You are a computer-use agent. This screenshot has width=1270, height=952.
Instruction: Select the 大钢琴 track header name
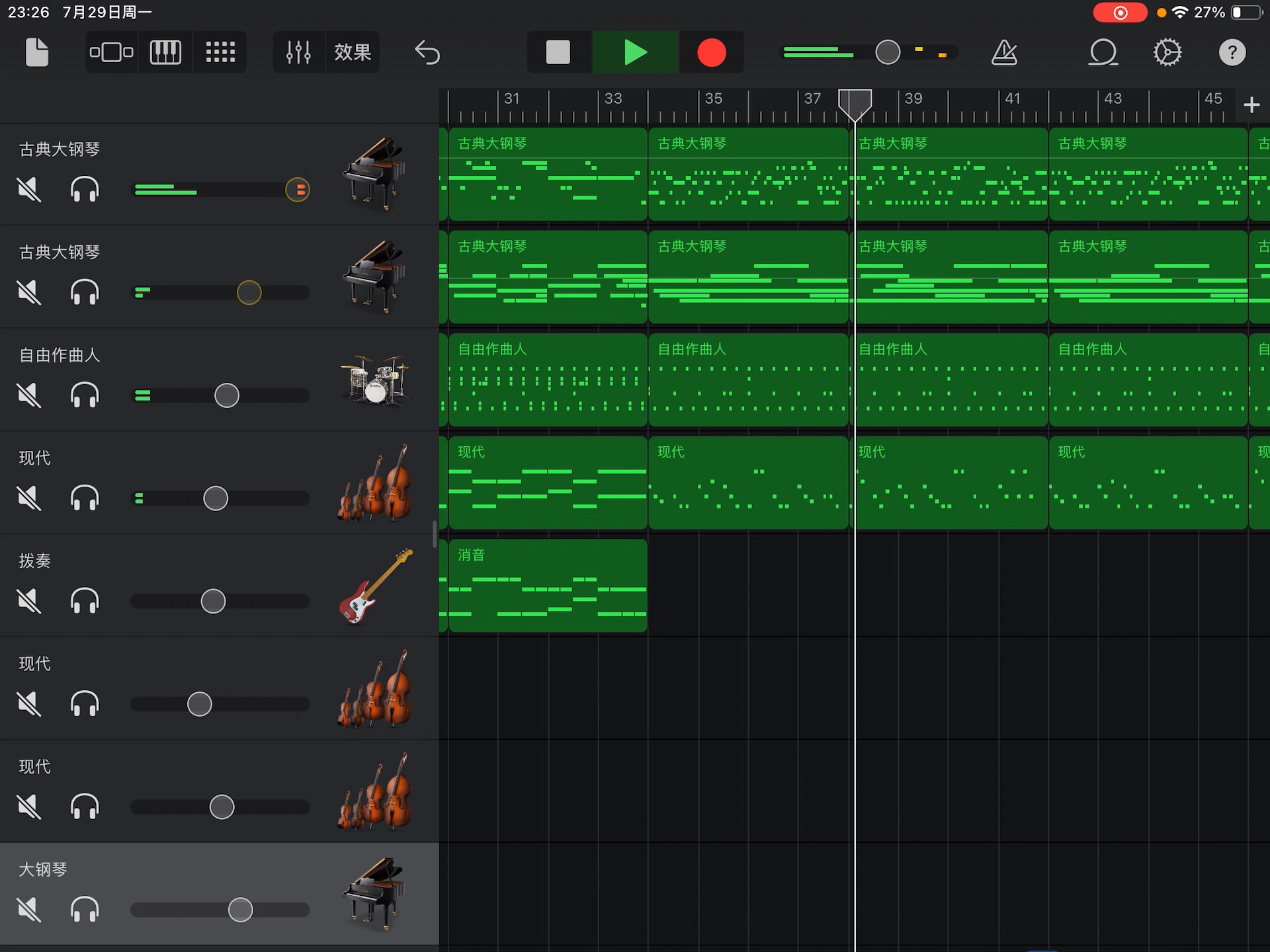pos(43,869)
